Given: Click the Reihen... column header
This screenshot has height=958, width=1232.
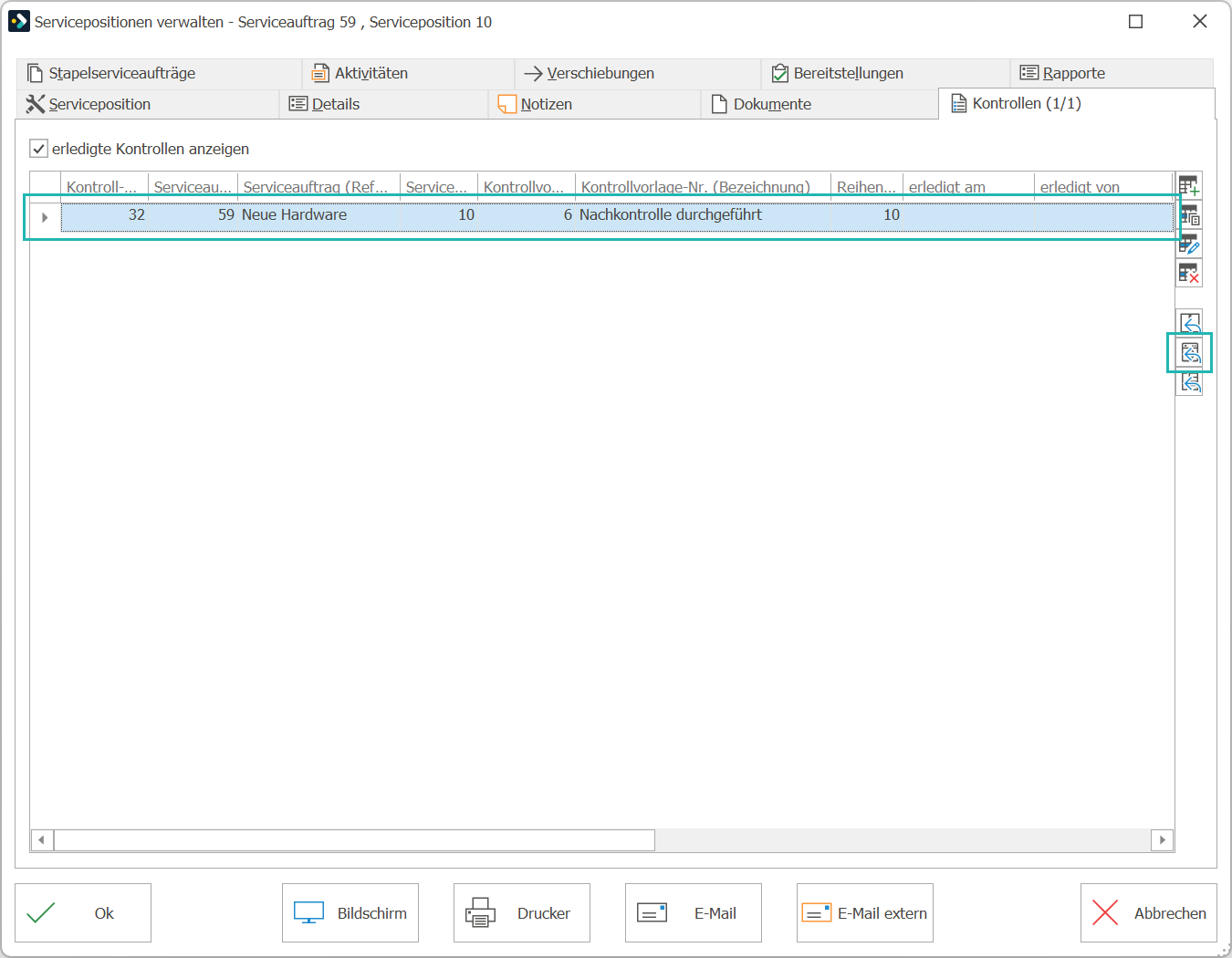Looking at the screenshot, I should pos(867,187).
